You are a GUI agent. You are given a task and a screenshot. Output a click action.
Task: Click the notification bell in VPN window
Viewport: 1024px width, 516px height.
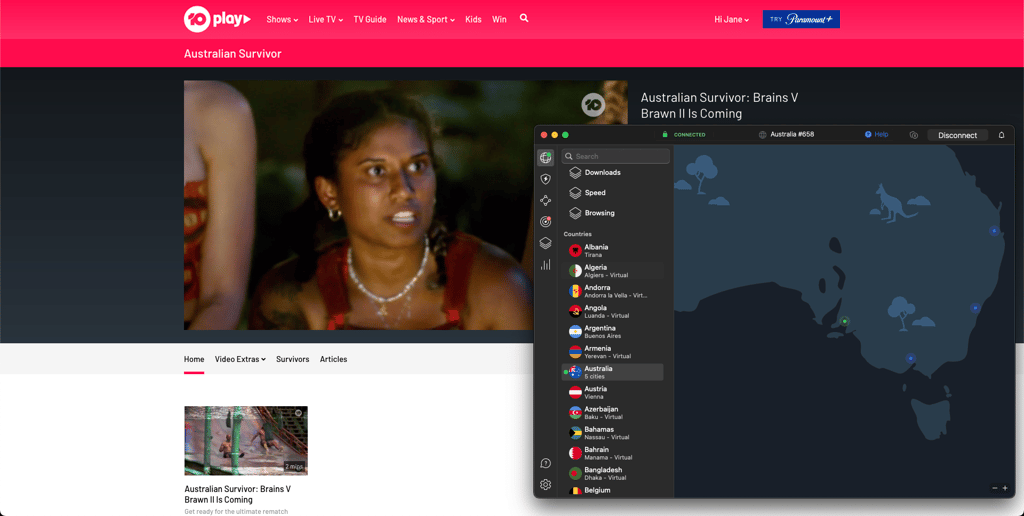[x=1001, y=135]
